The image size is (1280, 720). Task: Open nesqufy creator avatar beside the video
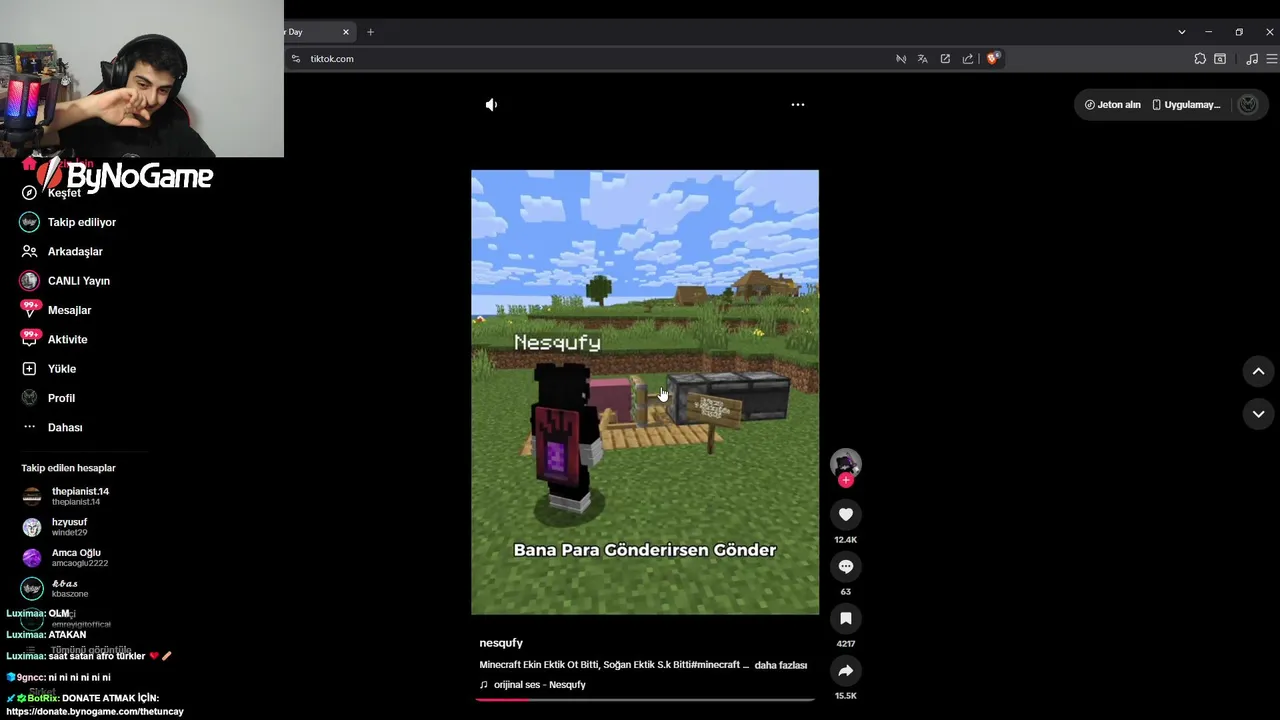click(846, 463)
